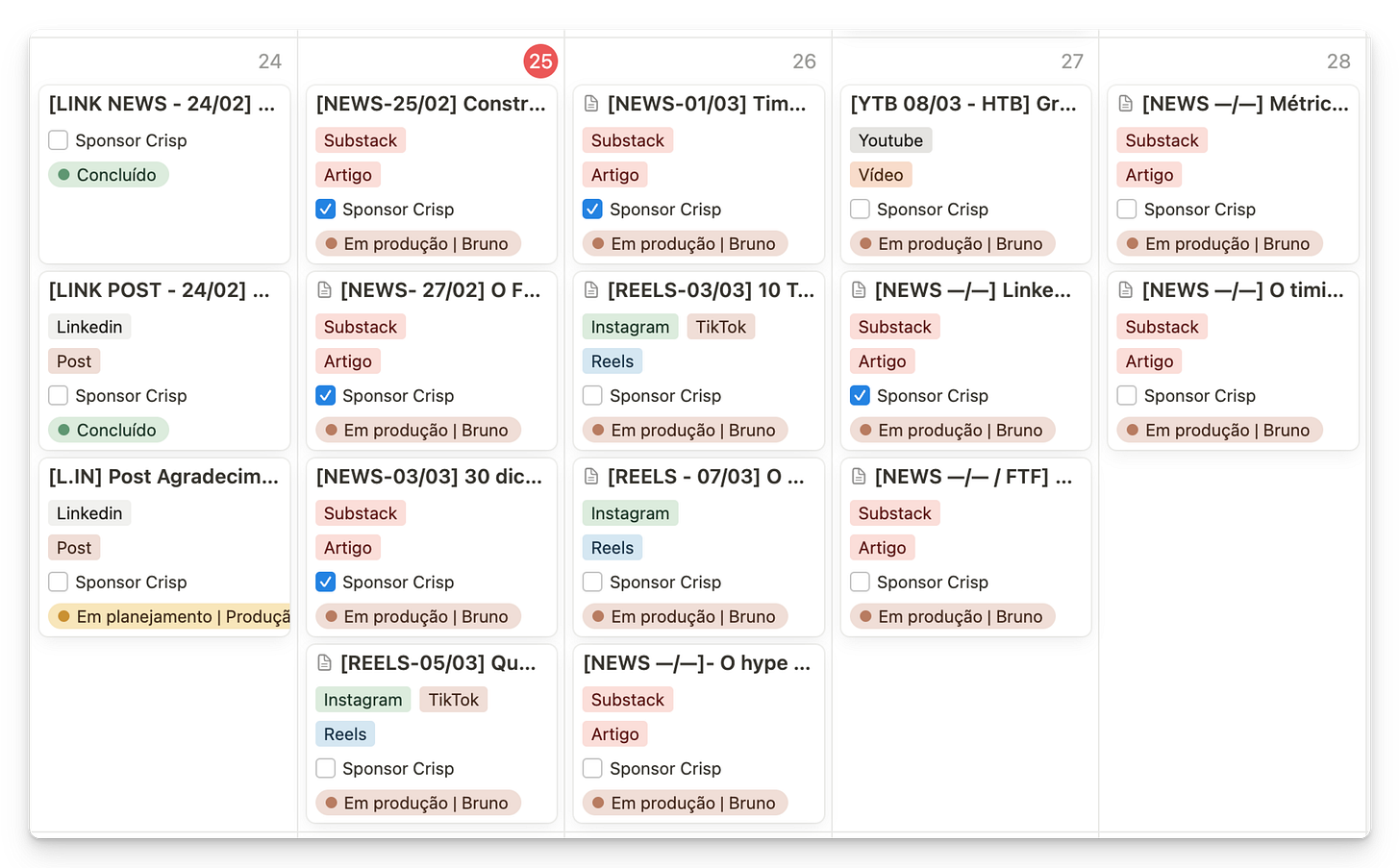This screenshot has height=868, width=1400.
Task: Click the page icon on [NEWS —/—] Métric... card
Action: (x=1126, y=104)
